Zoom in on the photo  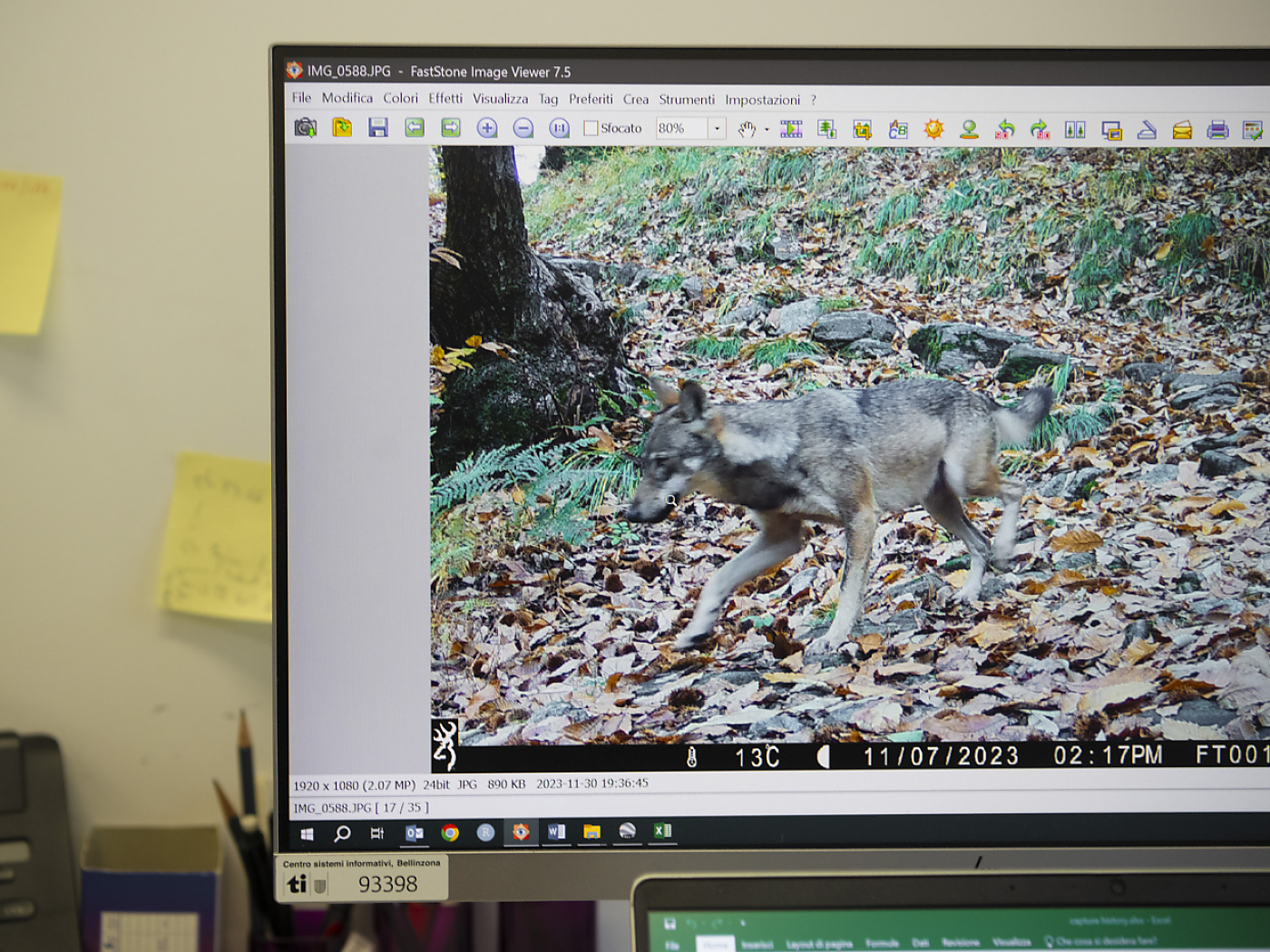coord(486,128)
